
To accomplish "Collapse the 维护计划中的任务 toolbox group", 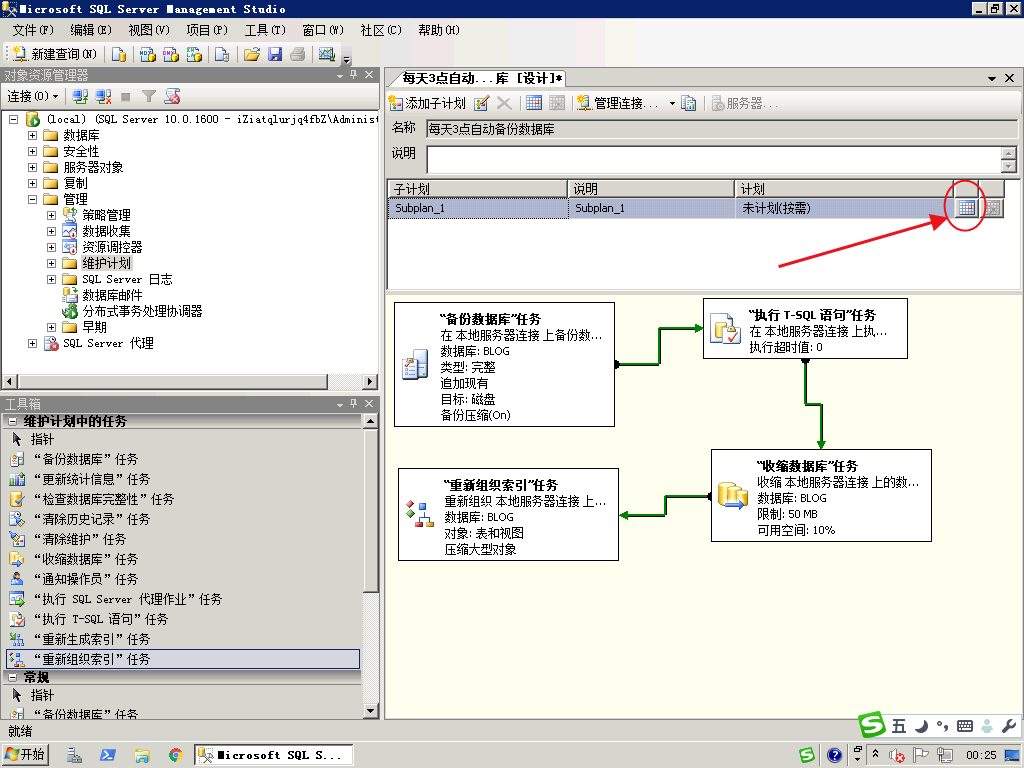I will point(12,422).
